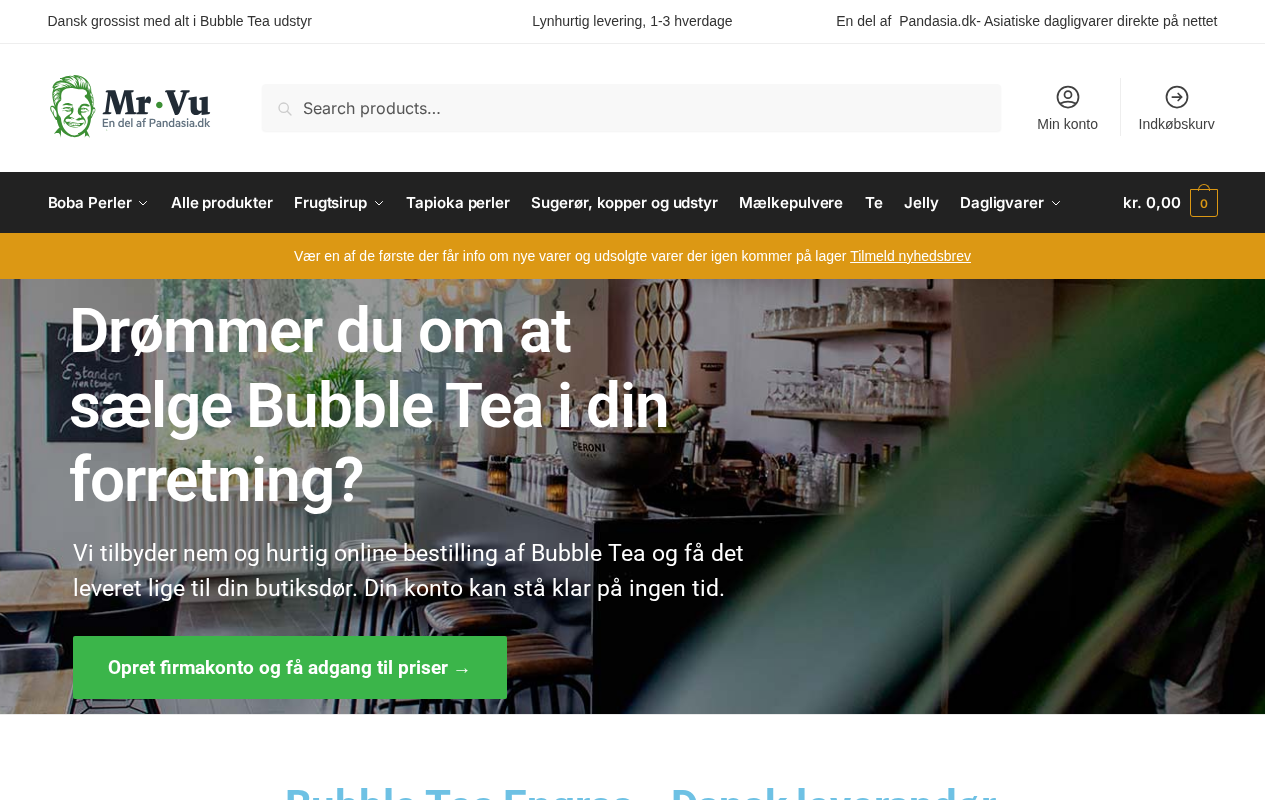The width and height of the screenshot is (1280, 800).
Task: Open the Te category
Action: pyautogui.click(x=874, y=202)
